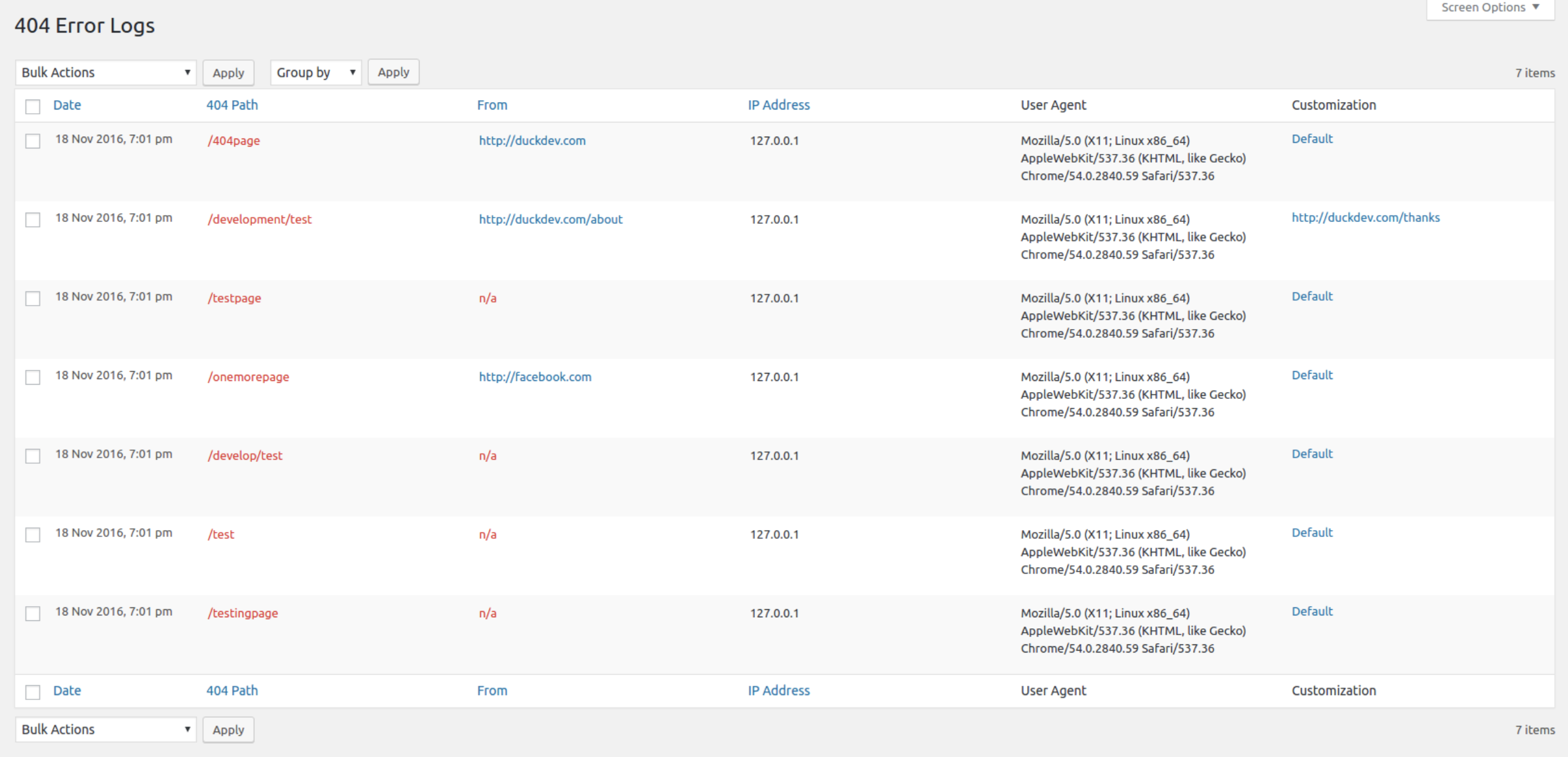Open the Group by dropdown

(x=315, y=72)
